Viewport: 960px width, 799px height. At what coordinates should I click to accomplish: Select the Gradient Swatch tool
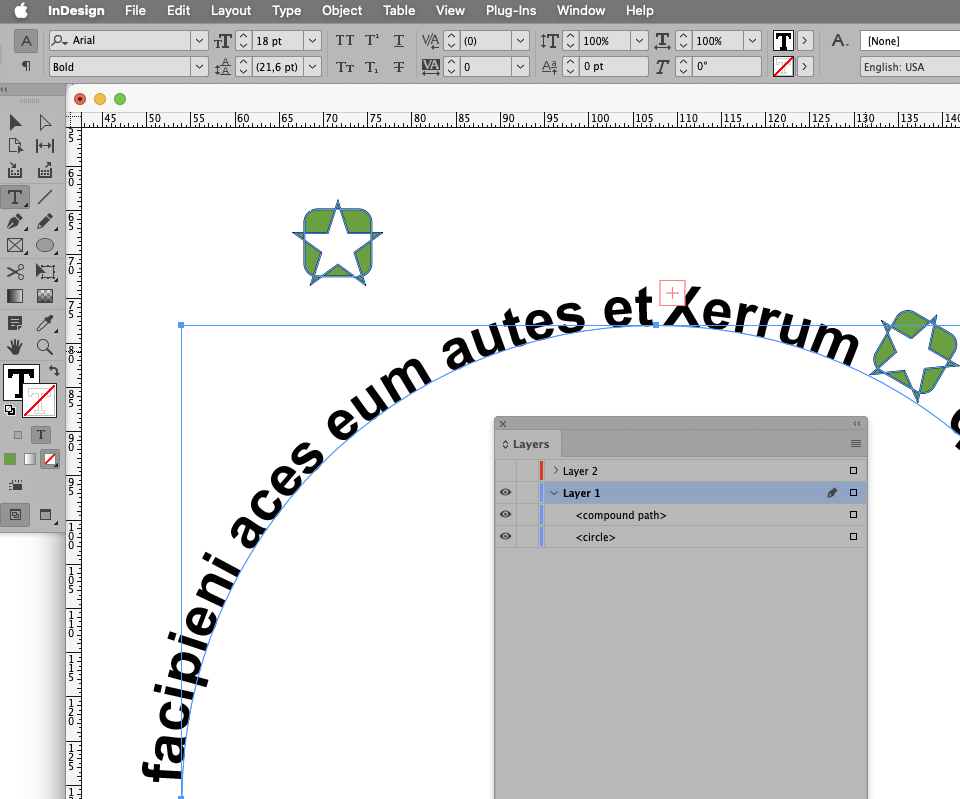pos(14,295)
